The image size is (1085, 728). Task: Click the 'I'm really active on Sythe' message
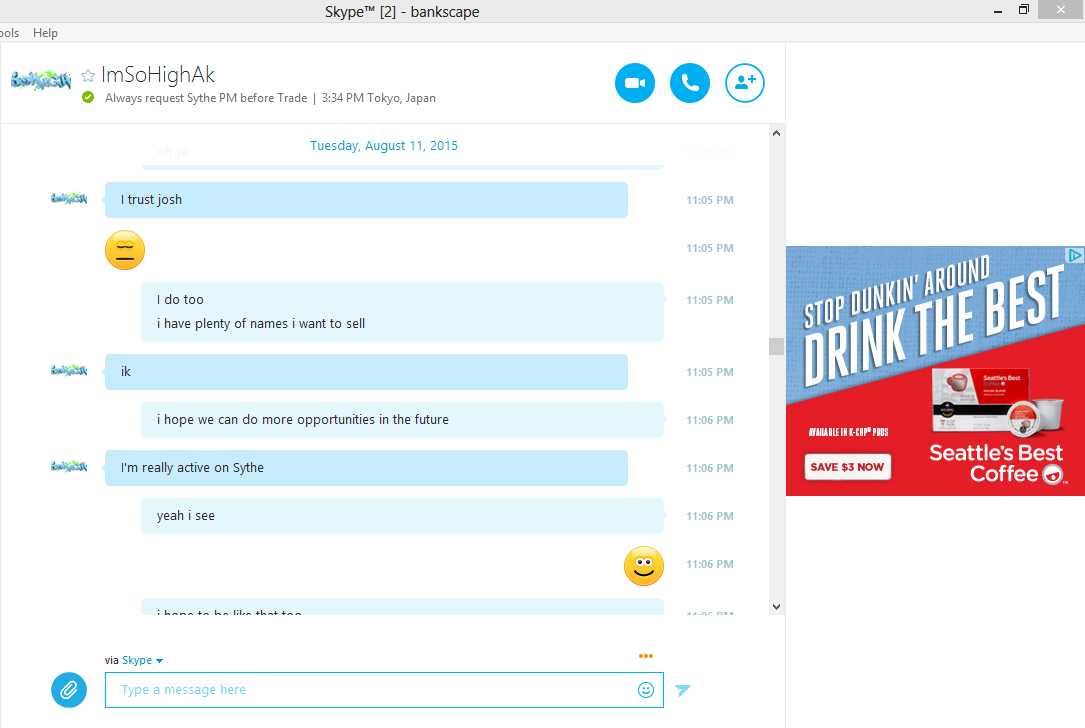coord(366,468)
